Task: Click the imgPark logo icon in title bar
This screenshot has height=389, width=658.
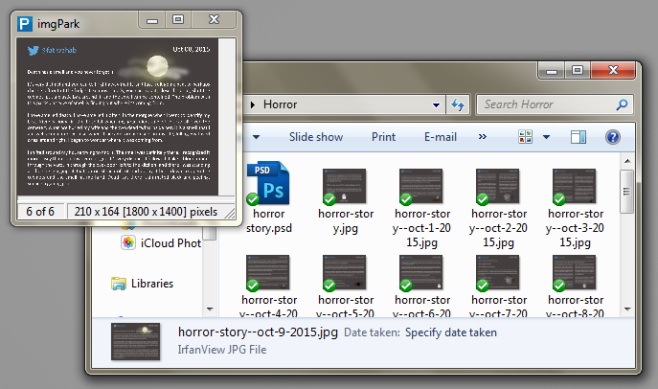Action: tap(25, 24)
